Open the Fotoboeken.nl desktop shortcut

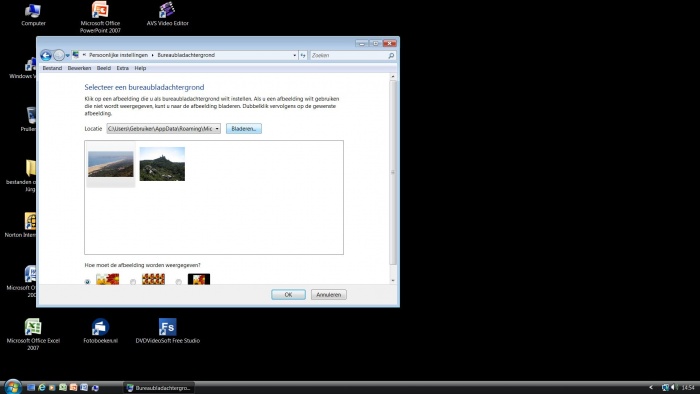click(100, 331)
